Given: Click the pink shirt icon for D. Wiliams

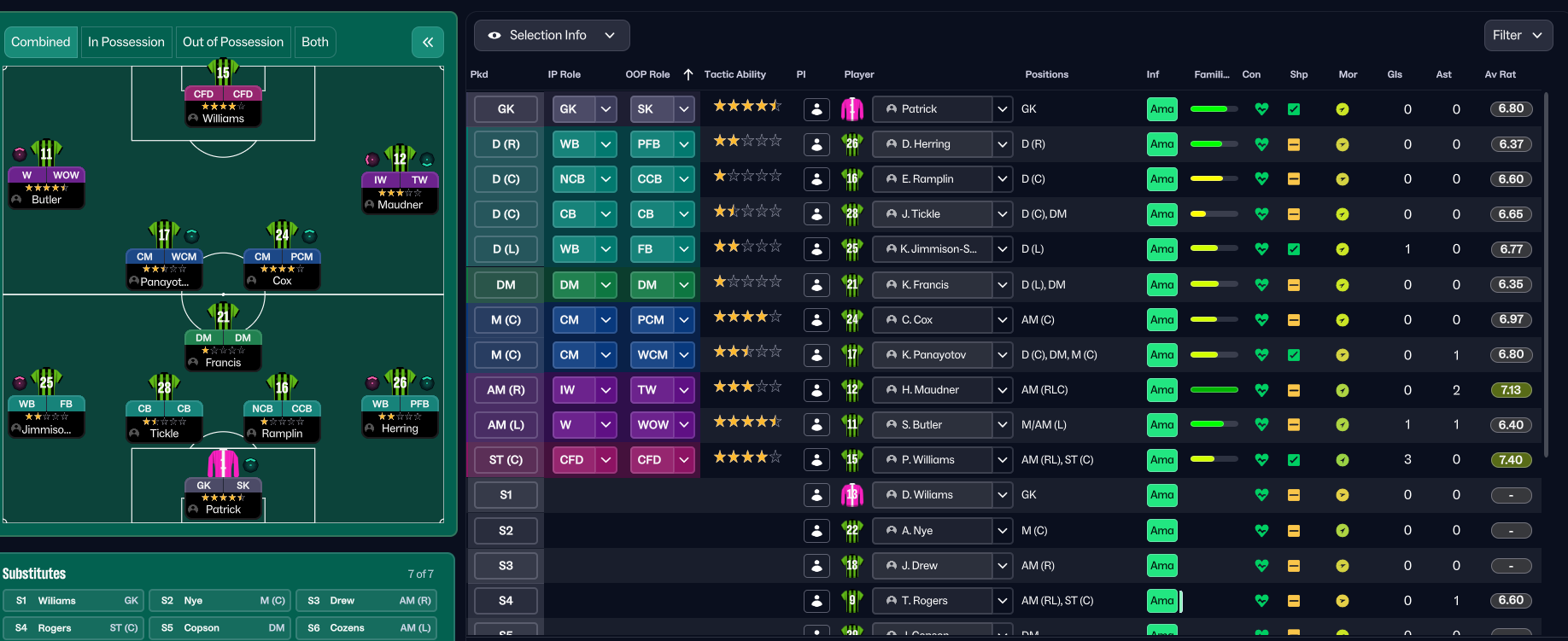Looking at the screenshot, I should [851, 495].
